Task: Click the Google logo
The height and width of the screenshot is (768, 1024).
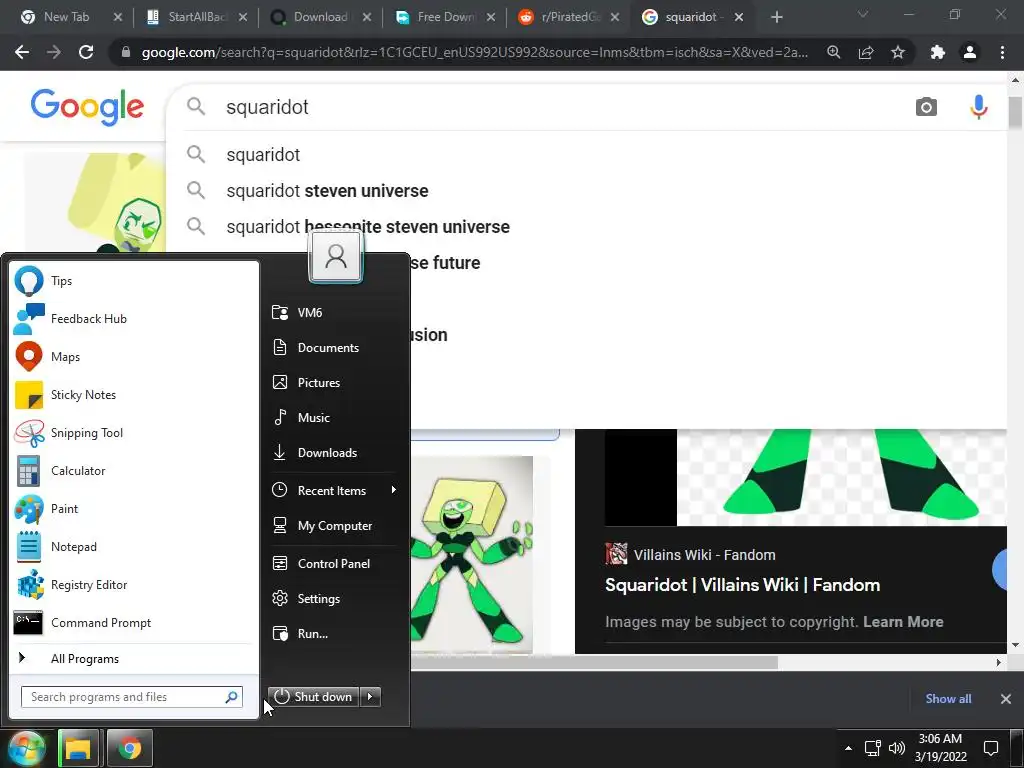Action: [x=87, y=108]
